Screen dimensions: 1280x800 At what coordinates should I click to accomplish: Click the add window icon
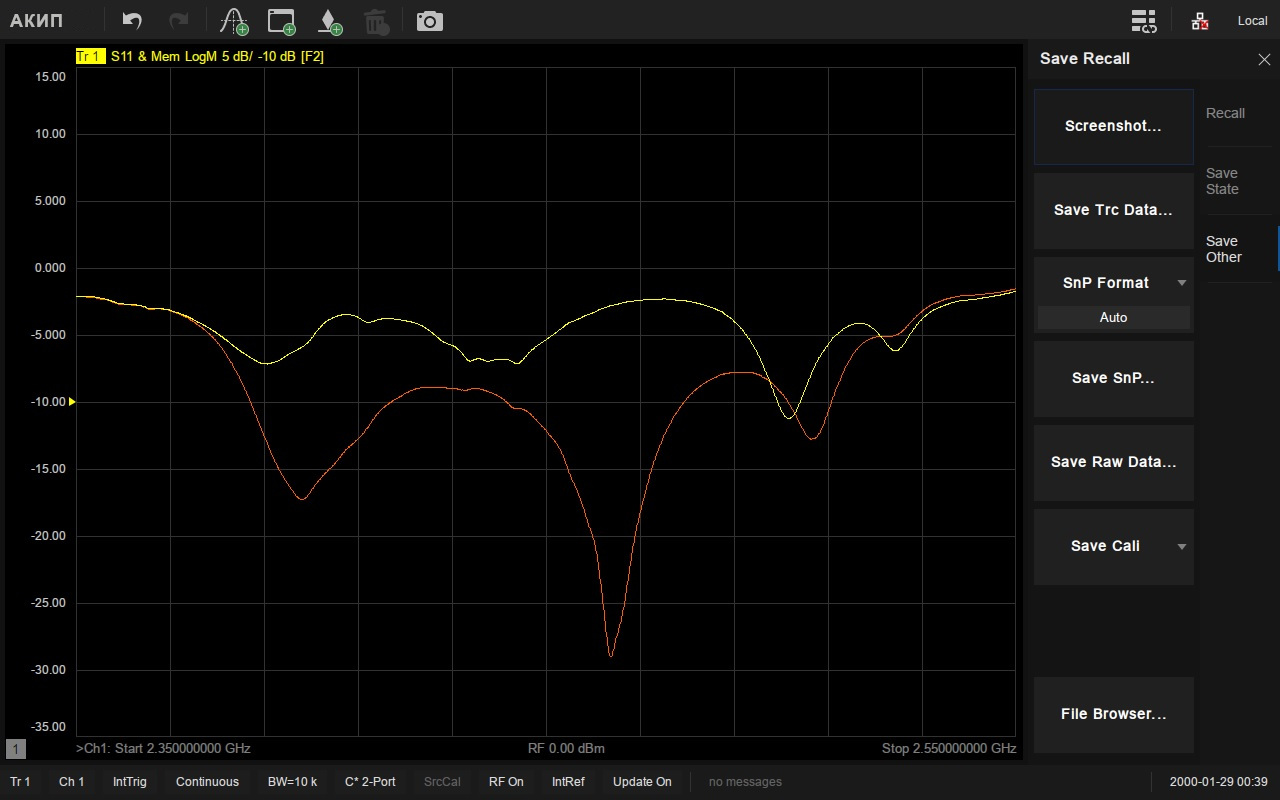(282, 21)
